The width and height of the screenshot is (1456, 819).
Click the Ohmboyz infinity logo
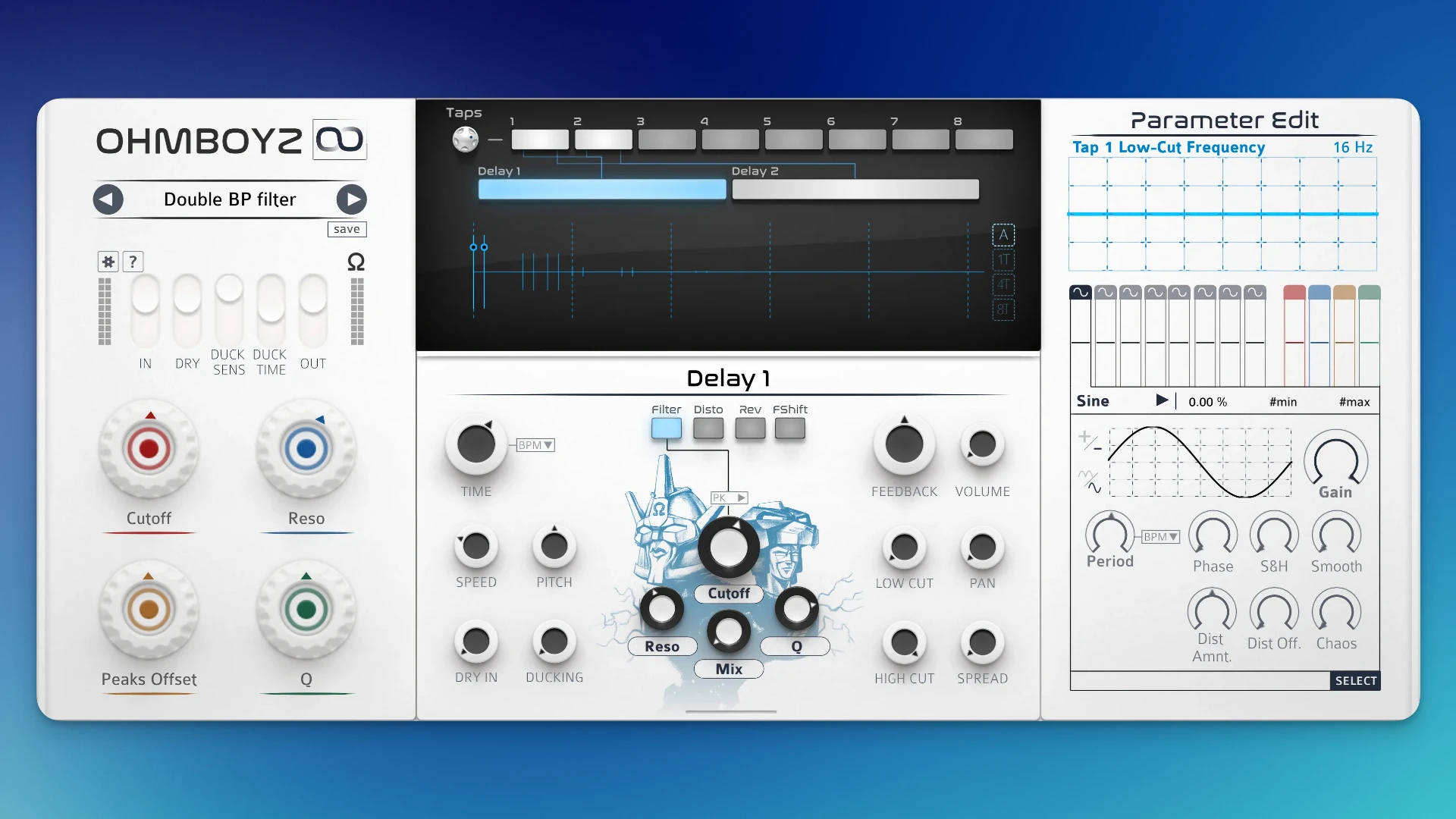(x=340, y=140)
